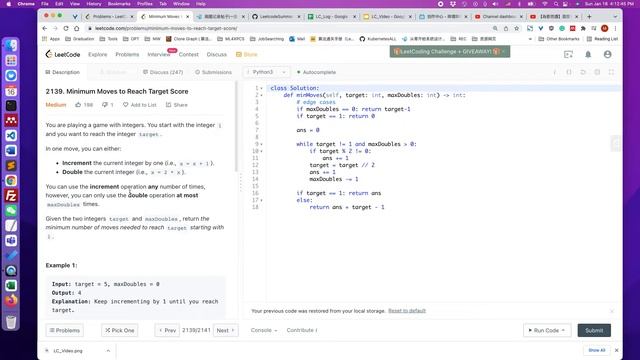Open the Problems list button
The width and height of the screenshot is (640, 360).
point(64,330)
